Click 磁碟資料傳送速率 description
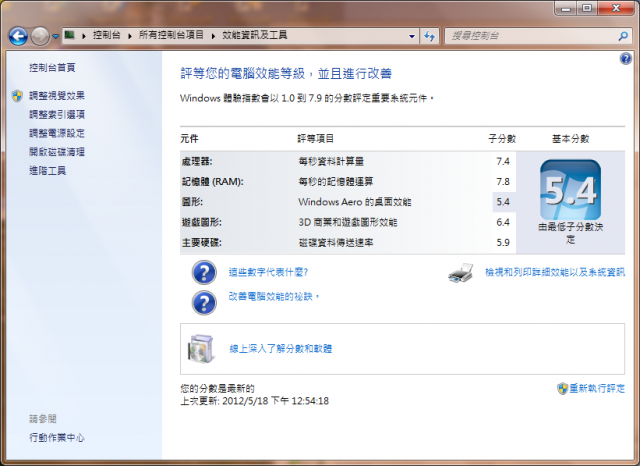The width and height of the screenshot is (640, 466). 336,243
